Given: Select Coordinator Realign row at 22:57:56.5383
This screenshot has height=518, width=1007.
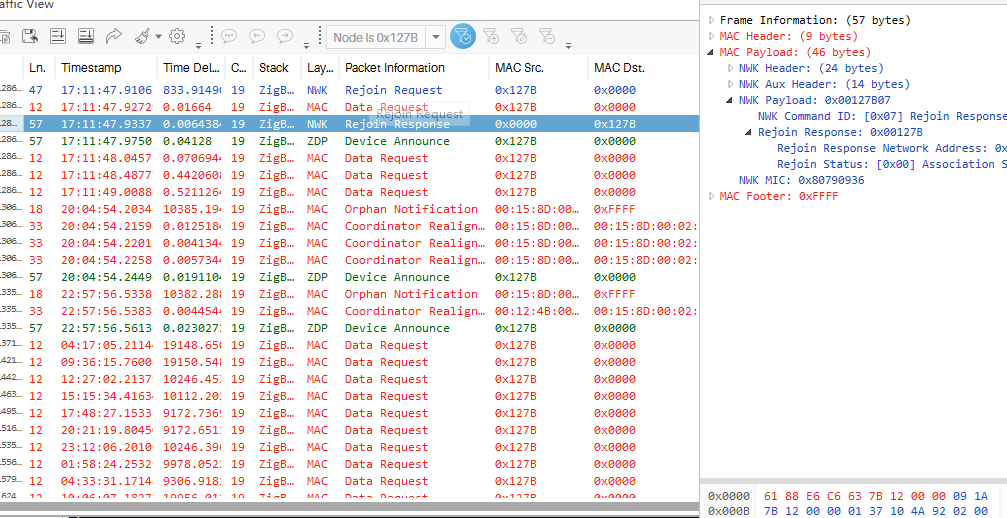Looking at the screenshot, I should (349, 311).
